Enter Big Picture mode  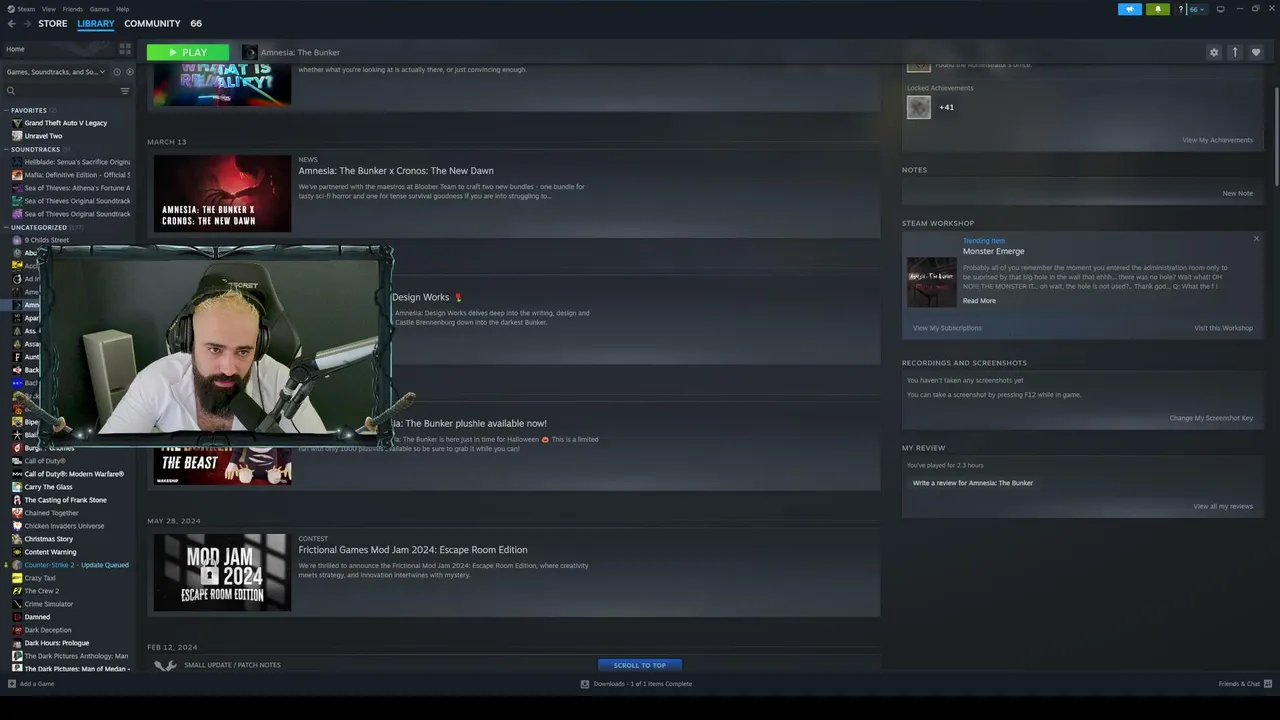1220,9
